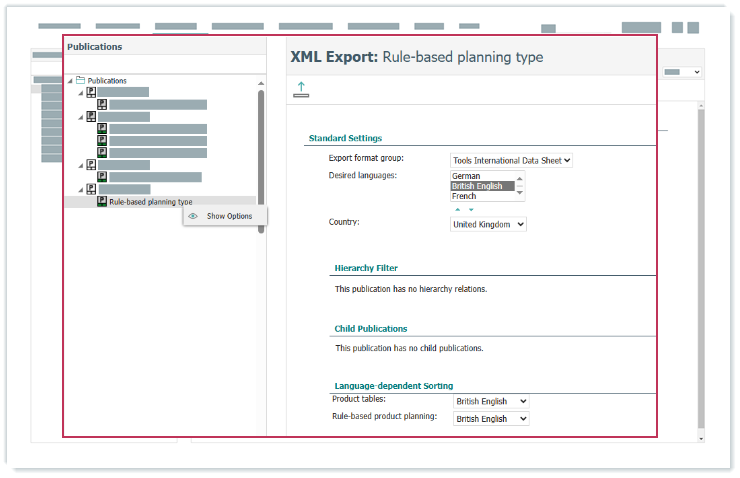This screenshot has height=478, width=740.
Task: Open the Export format group dropdown
Action: pyautogui.click(x=511, y=160)
